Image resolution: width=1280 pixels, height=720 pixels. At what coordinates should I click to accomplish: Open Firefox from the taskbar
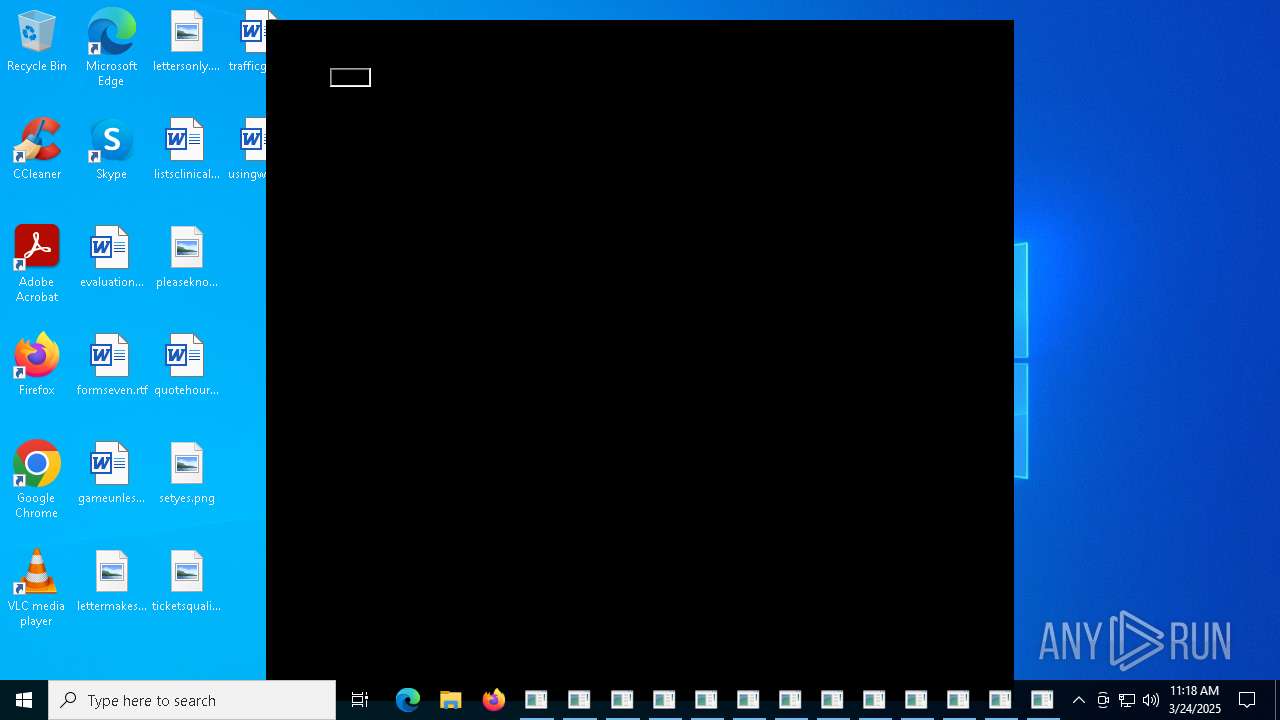[494, 700]
